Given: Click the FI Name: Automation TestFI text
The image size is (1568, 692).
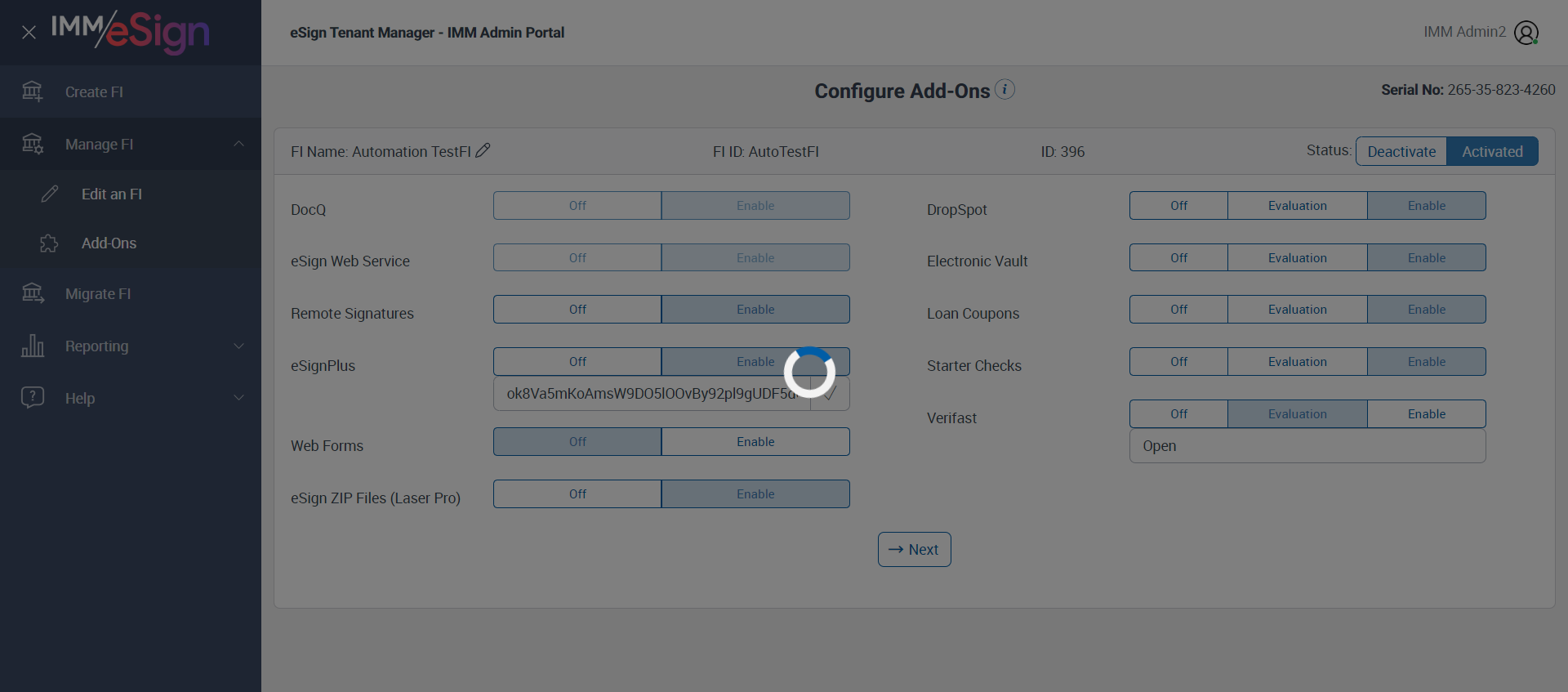Looking at the screenshot, I should 381,152.
